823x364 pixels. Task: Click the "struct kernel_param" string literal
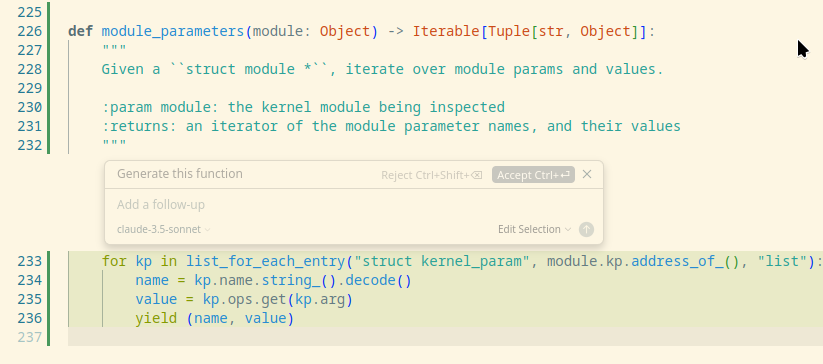[442, 261]
